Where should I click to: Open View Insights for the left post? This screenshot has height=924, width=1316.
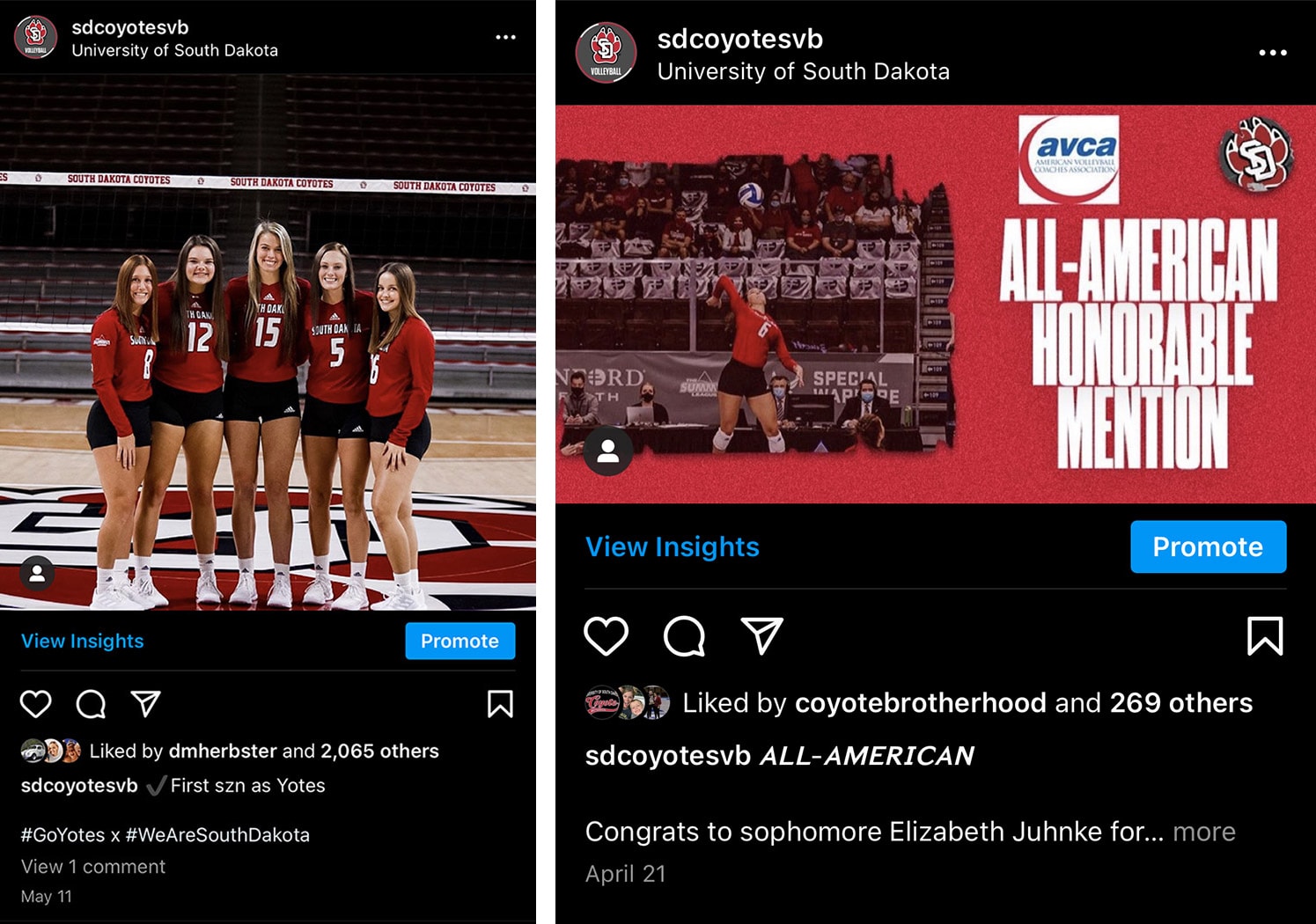(x=83, y=642)
